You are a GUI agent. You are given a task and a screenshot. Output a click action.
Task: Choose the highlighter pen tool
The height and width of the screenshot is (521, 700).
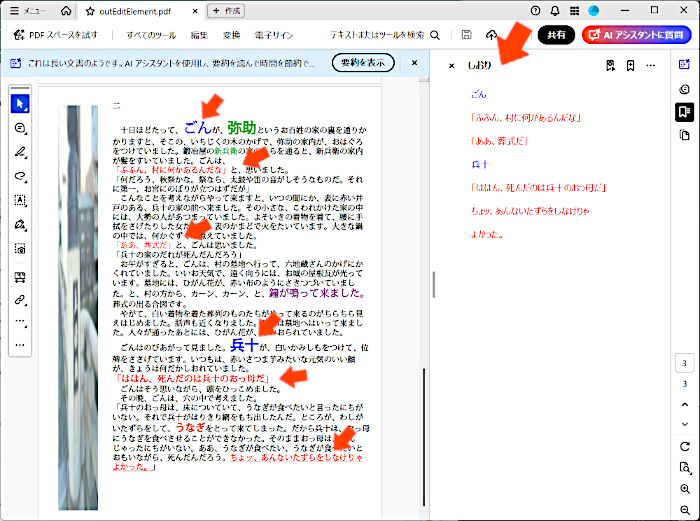[x=20, y=152]
